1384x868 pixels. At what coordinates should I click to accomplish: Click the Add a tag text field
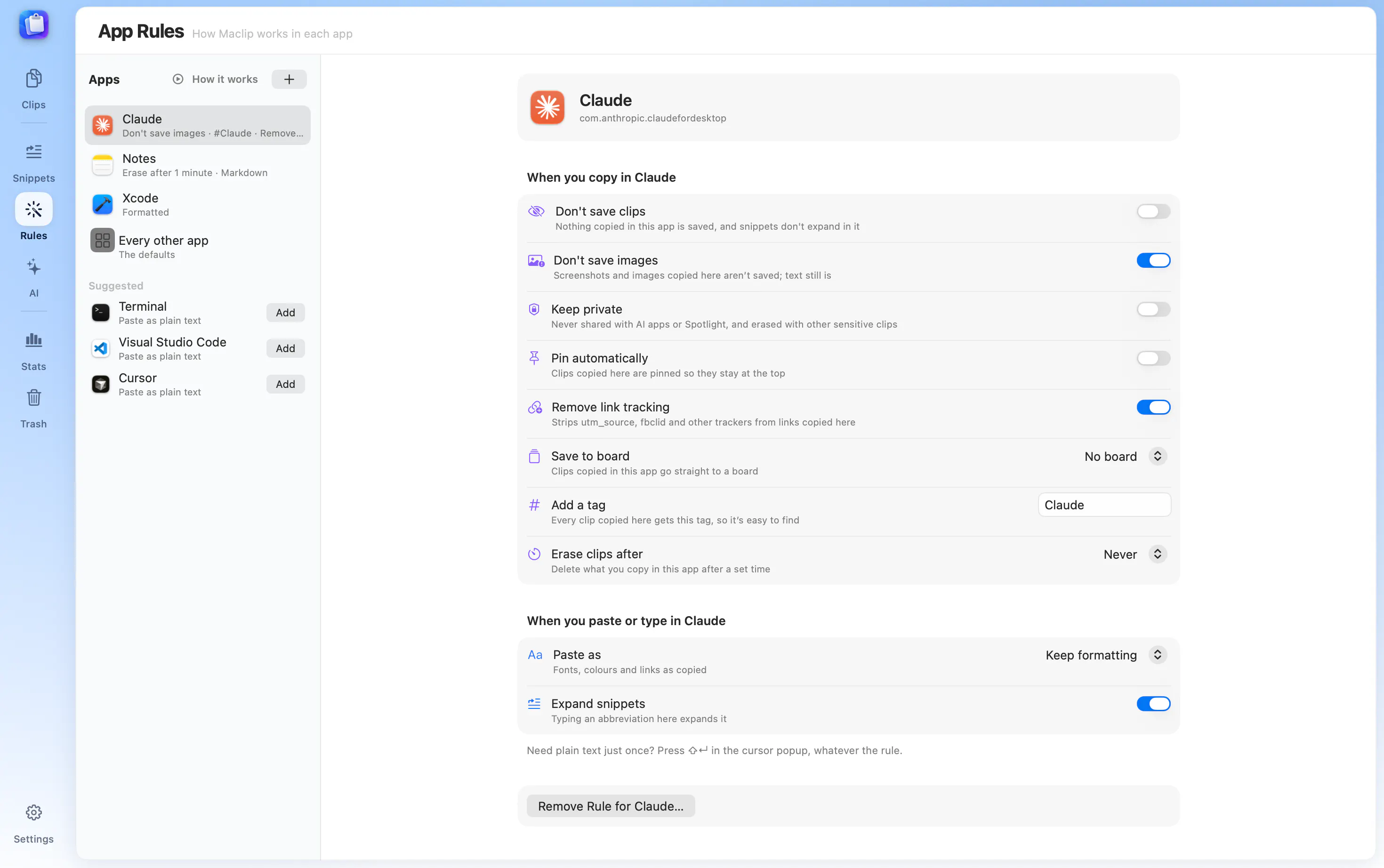coord(1104,505)
